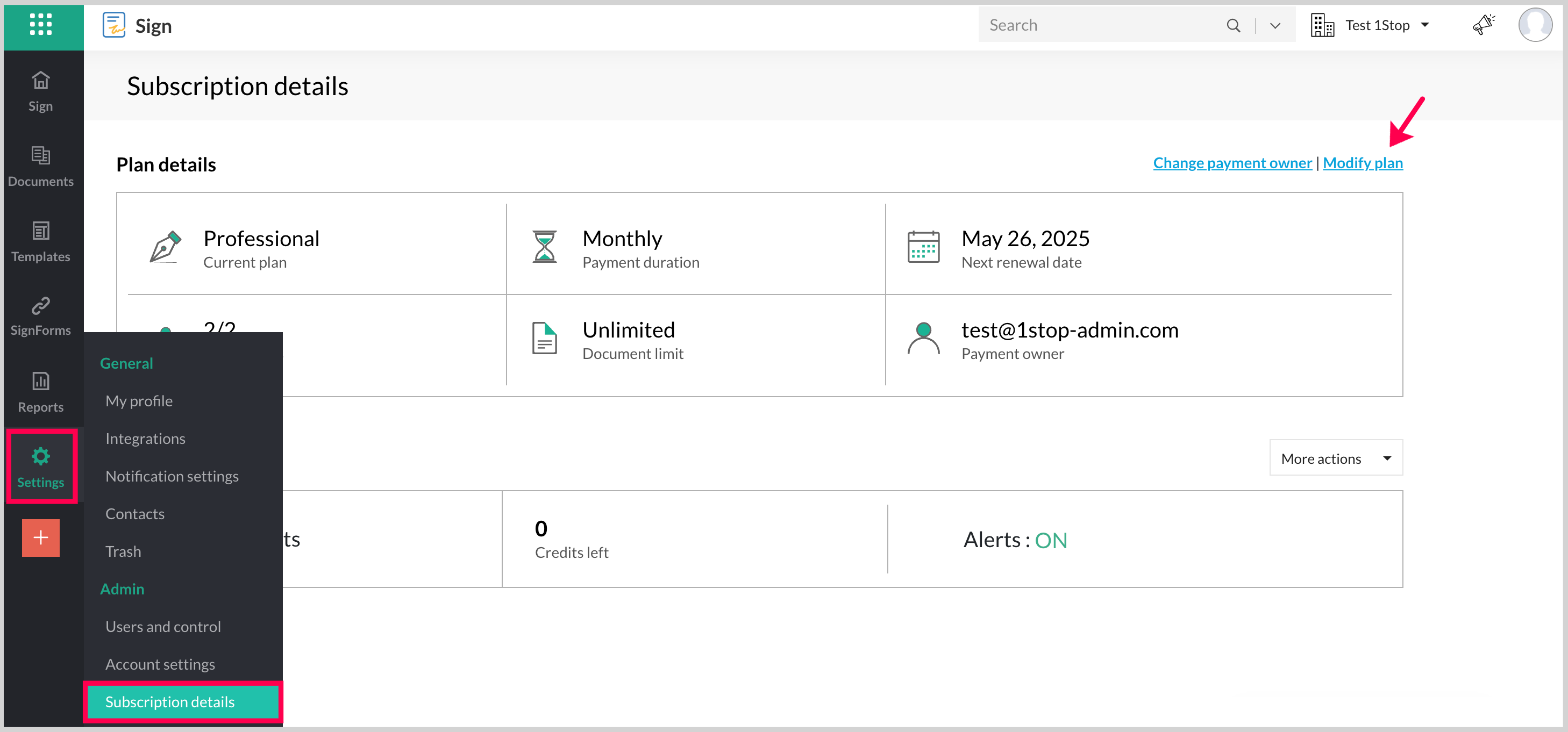Click Change payment owner link
This screenshot has height=732, width=1568.
click(1232, 162)
